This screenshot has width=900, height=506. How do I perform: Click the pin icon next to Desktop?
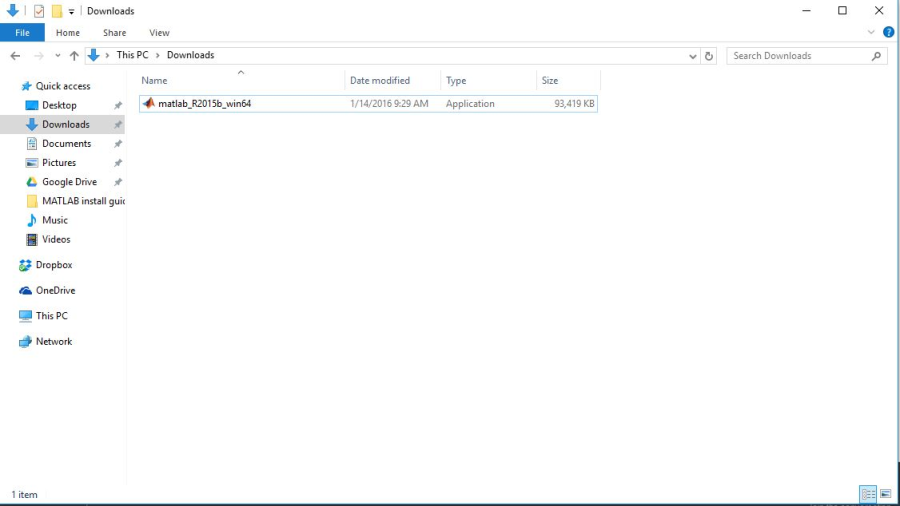click(118, 106)
